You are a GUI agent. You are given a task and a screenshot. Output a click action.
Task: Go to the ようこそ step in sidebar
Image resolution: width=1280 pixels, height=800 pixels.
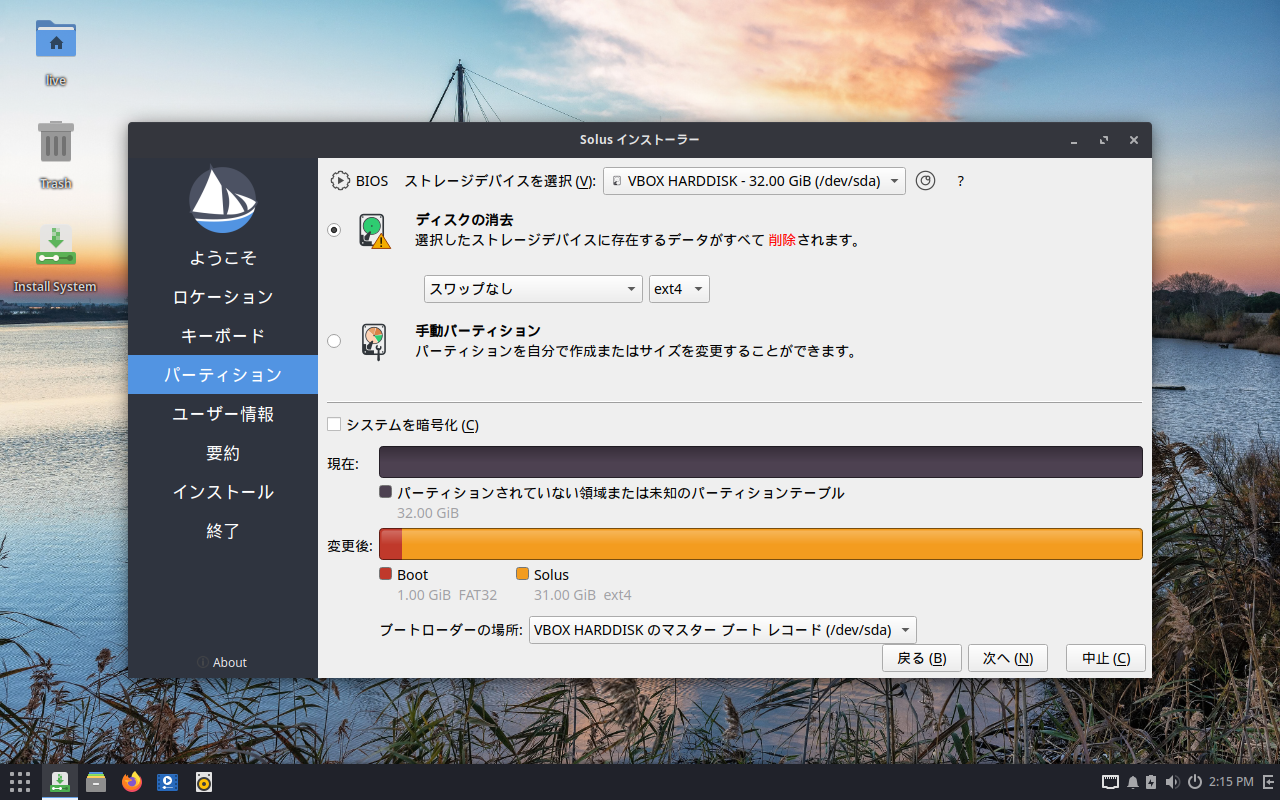click(x=223, y=258)
